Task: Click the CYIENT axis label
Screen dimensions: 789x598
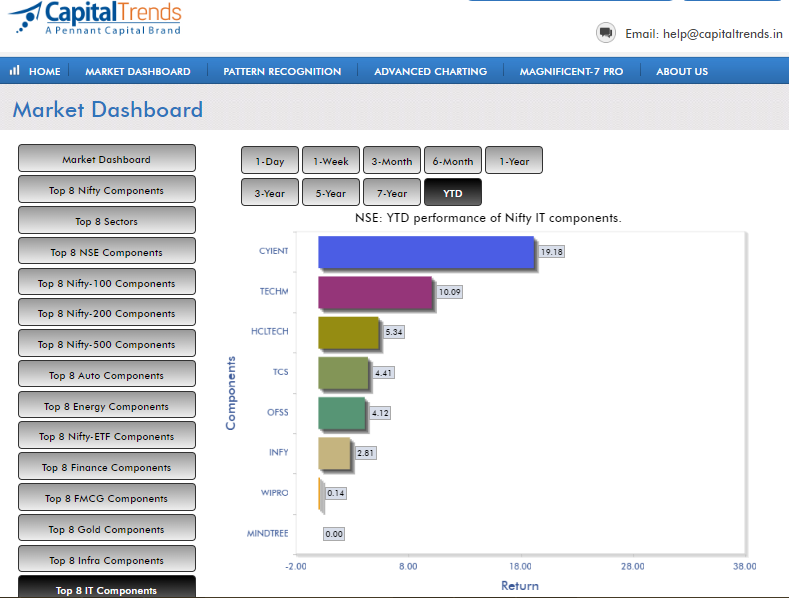Action: pyautogui.click(x=274, y=251)
